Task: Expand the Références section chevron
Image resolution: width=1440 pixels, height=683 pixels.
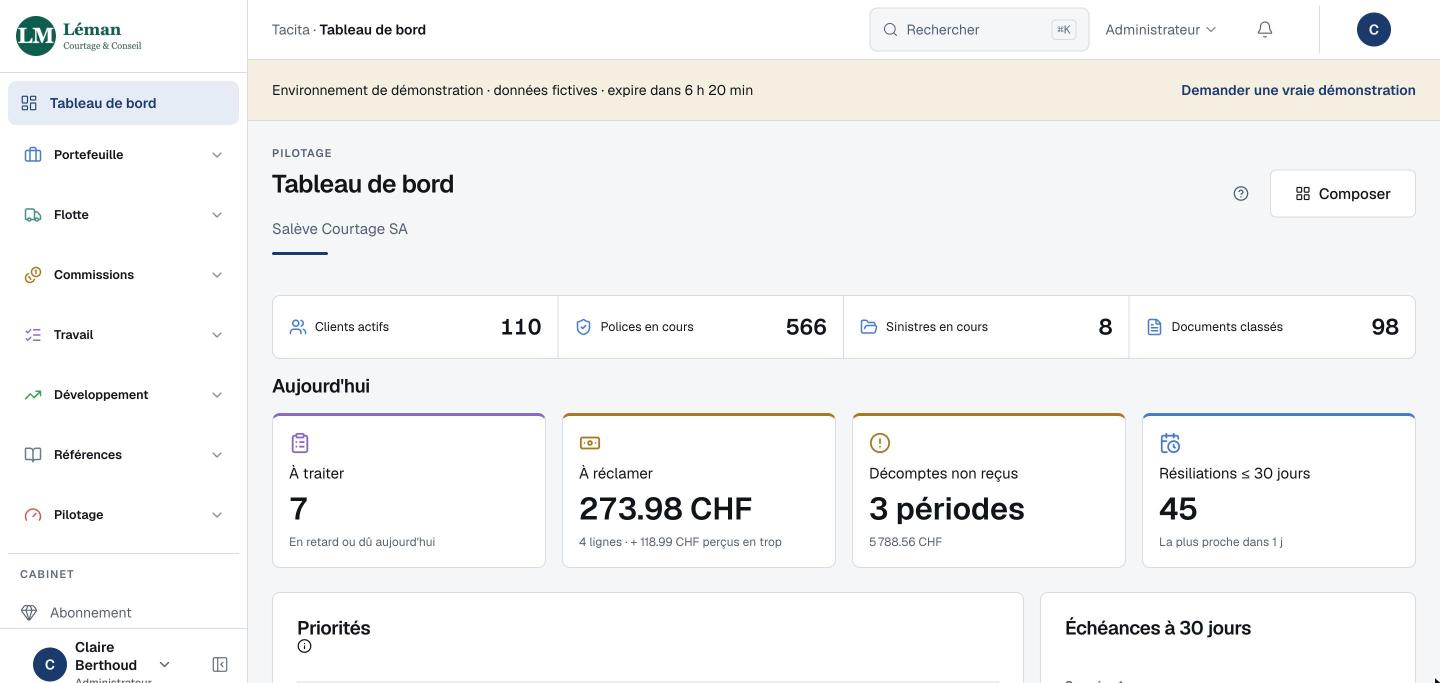Action: pos(217,455)
